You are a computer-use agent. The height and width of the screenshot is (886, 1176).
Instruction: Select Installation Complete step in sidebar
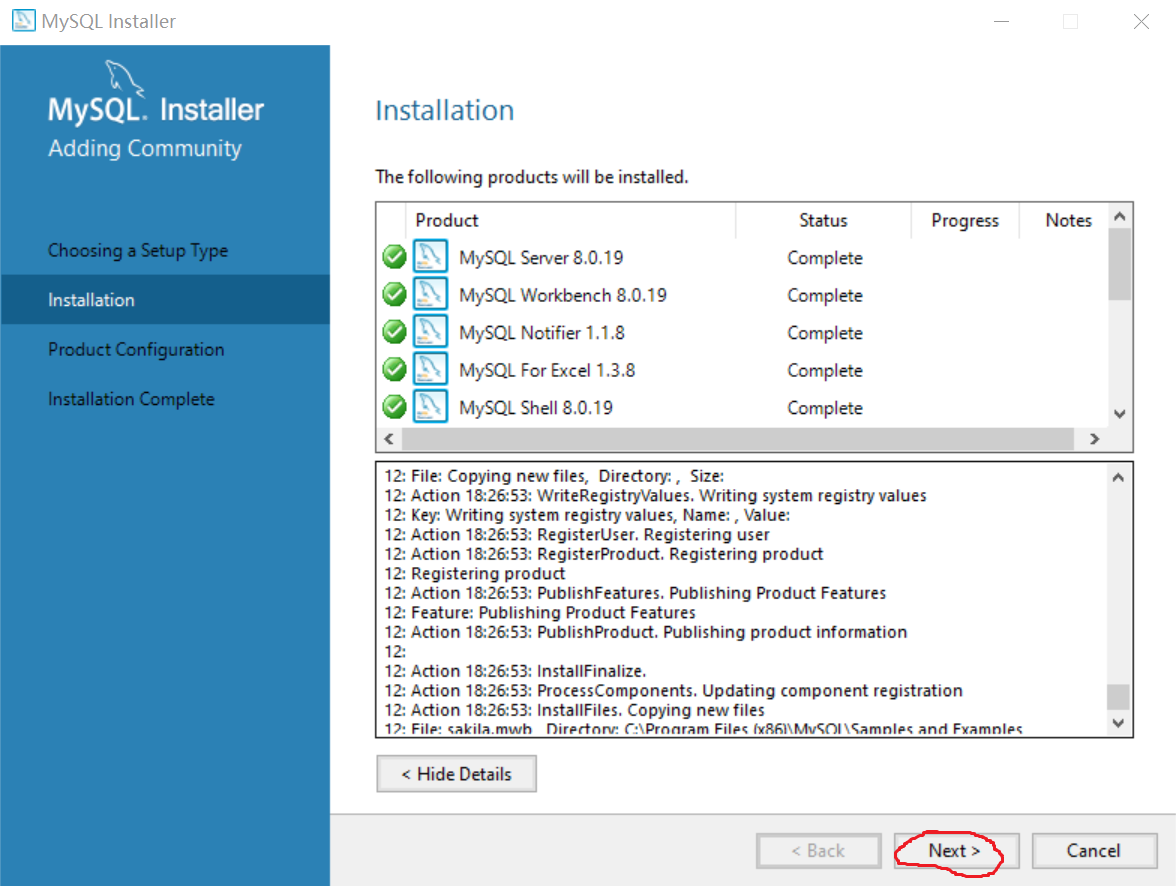tap(131, 399)
